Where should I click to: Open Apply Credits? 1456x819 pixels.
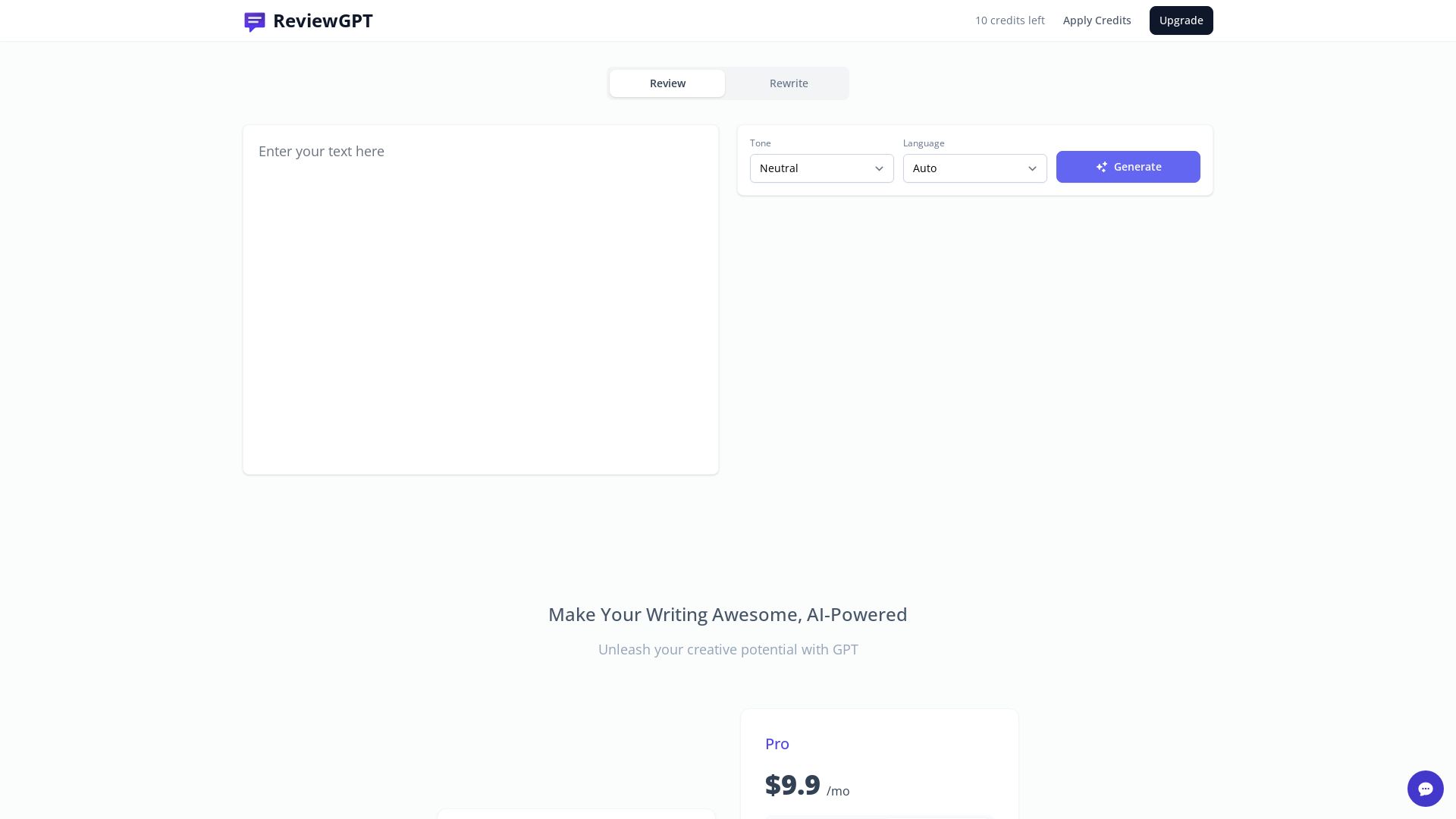(x=1097, y=20)
